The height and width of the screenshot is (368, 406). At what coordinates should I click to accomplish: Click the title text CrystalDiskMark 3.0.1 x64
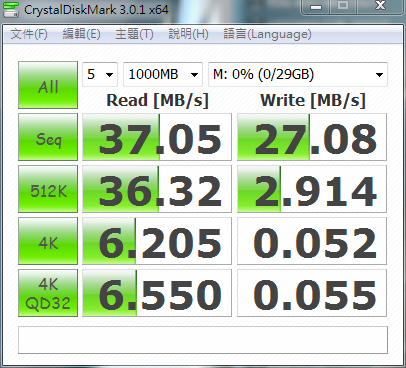click(x=96, y=9)
